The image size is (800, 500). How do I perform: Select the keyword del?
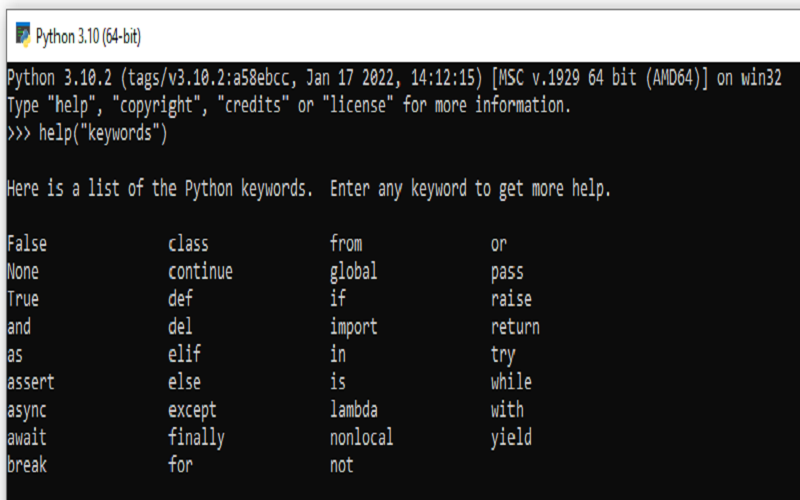[181, 327]
